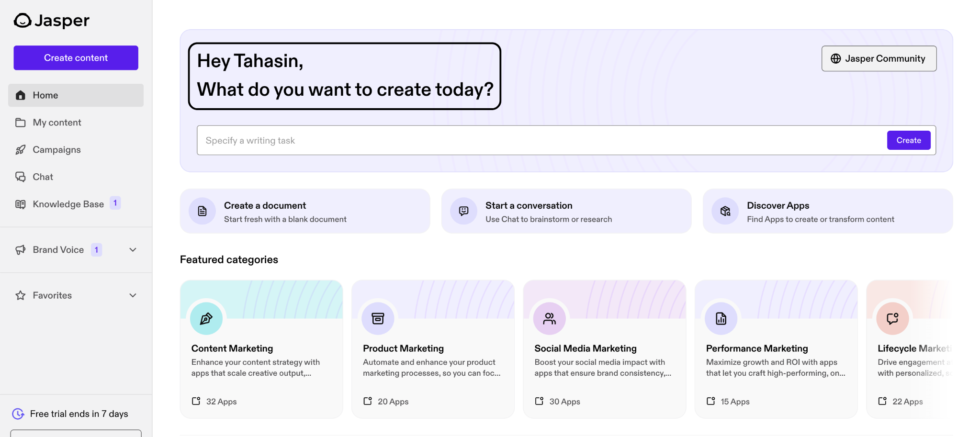
Task: Click the Product Marketing box icon
Action: tap(378, 319)
